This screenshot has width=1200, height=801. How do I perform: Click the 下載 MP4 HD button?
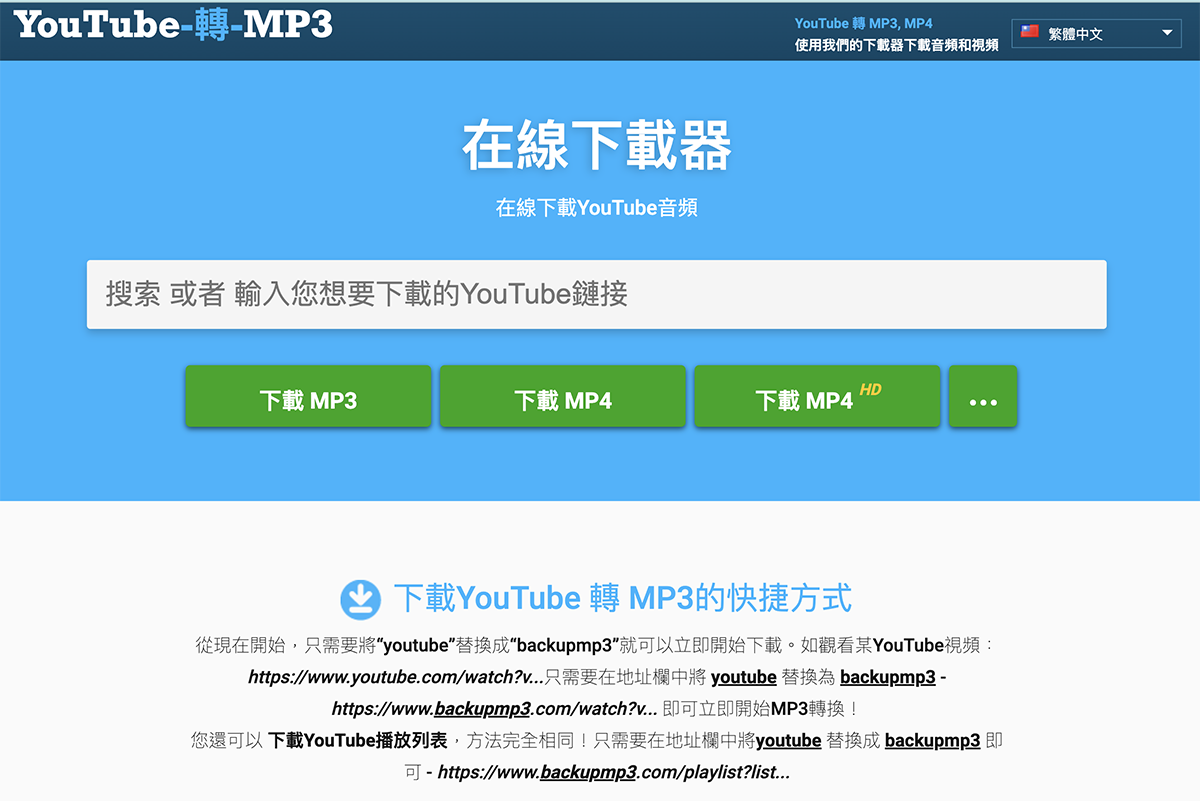coord(817,396)
